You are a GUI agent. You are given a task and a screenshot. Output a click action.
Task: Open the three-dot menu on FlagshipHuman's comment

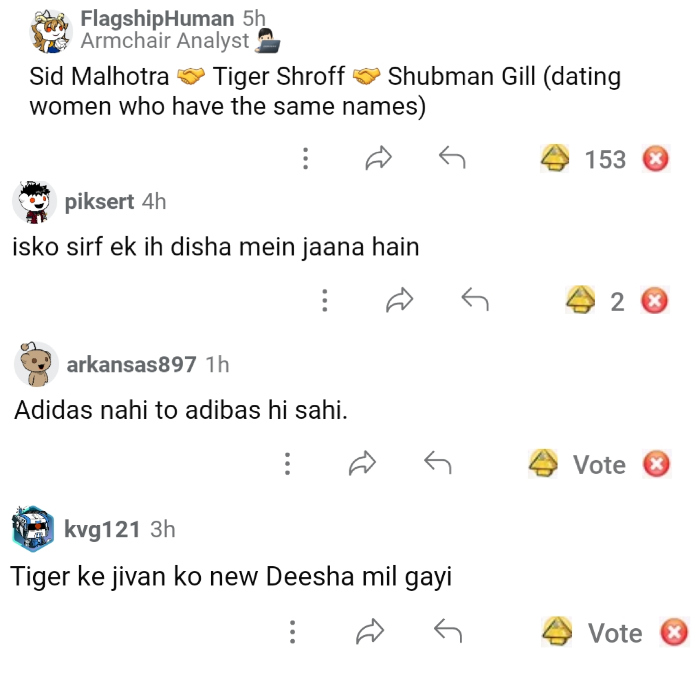click(x=305, y=159)
